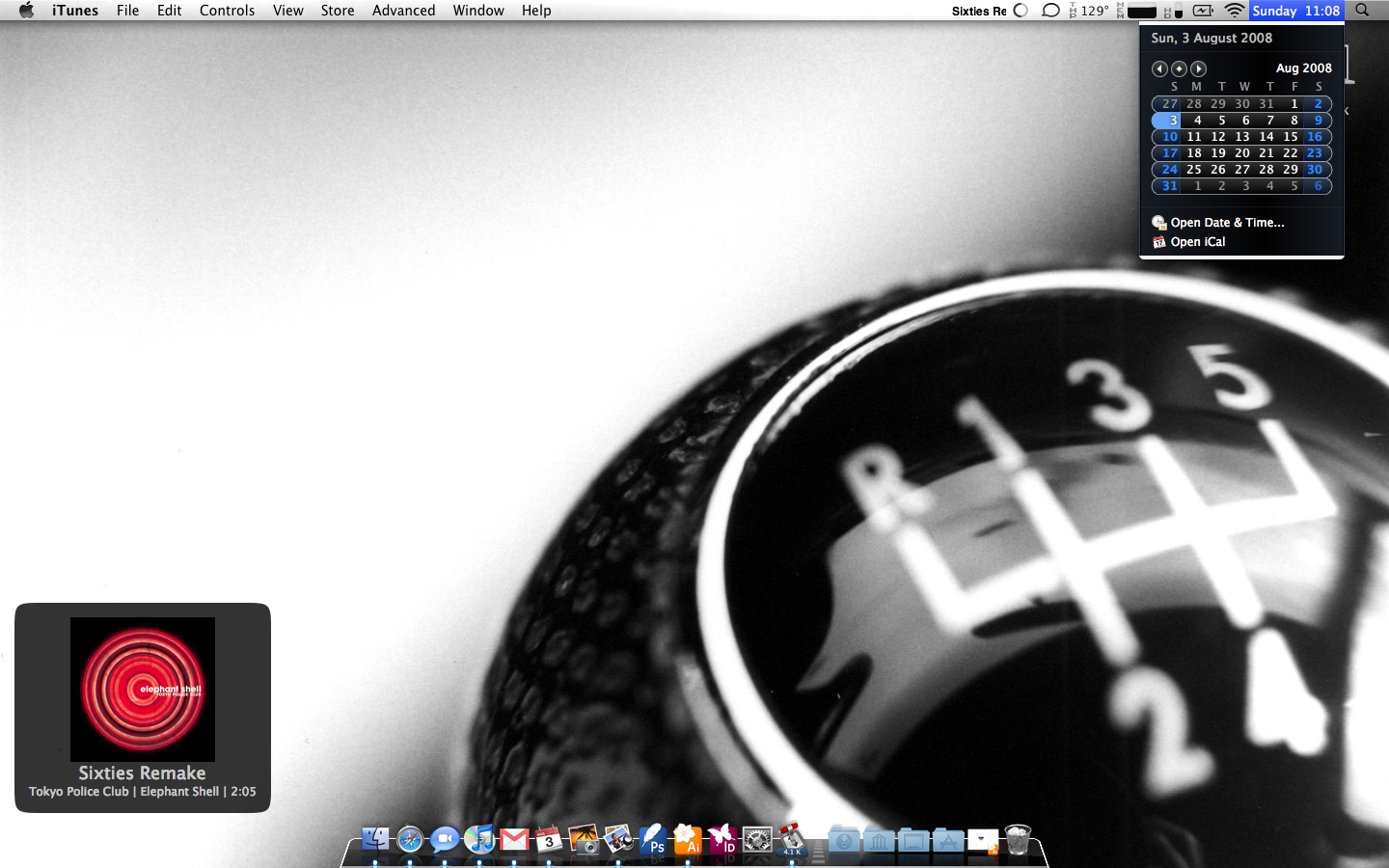
Task: Click Tokyo Police Club track info line
Action: [143, 792]
